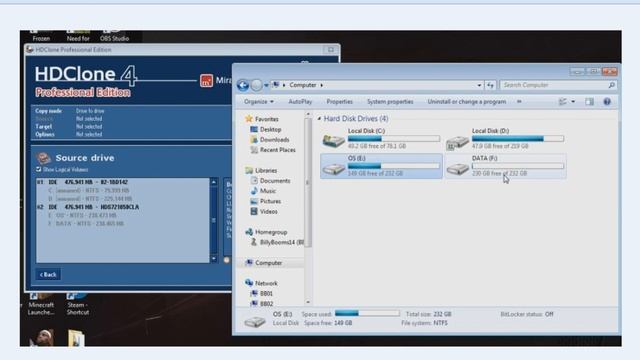Click HDClone drive list scroll down arrow
The height and width of the screenshot is (360, 640).
[213, 259]
